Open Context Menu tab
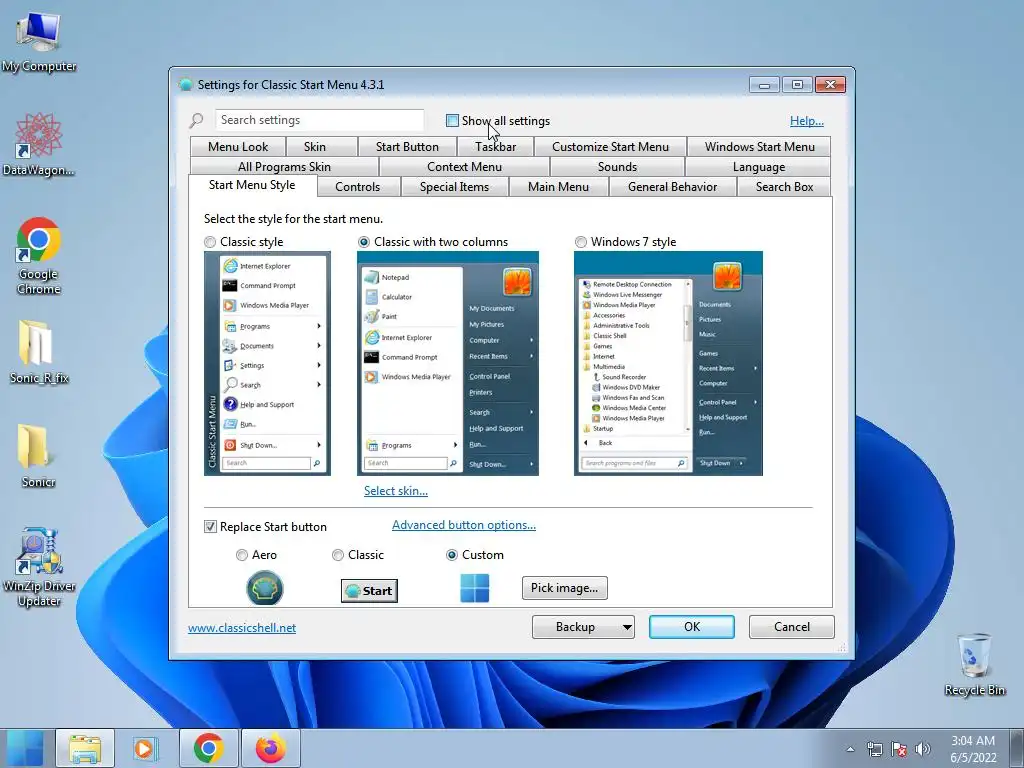The height and width of the screenshot is (768, 1024). click(x=464, y=167)
